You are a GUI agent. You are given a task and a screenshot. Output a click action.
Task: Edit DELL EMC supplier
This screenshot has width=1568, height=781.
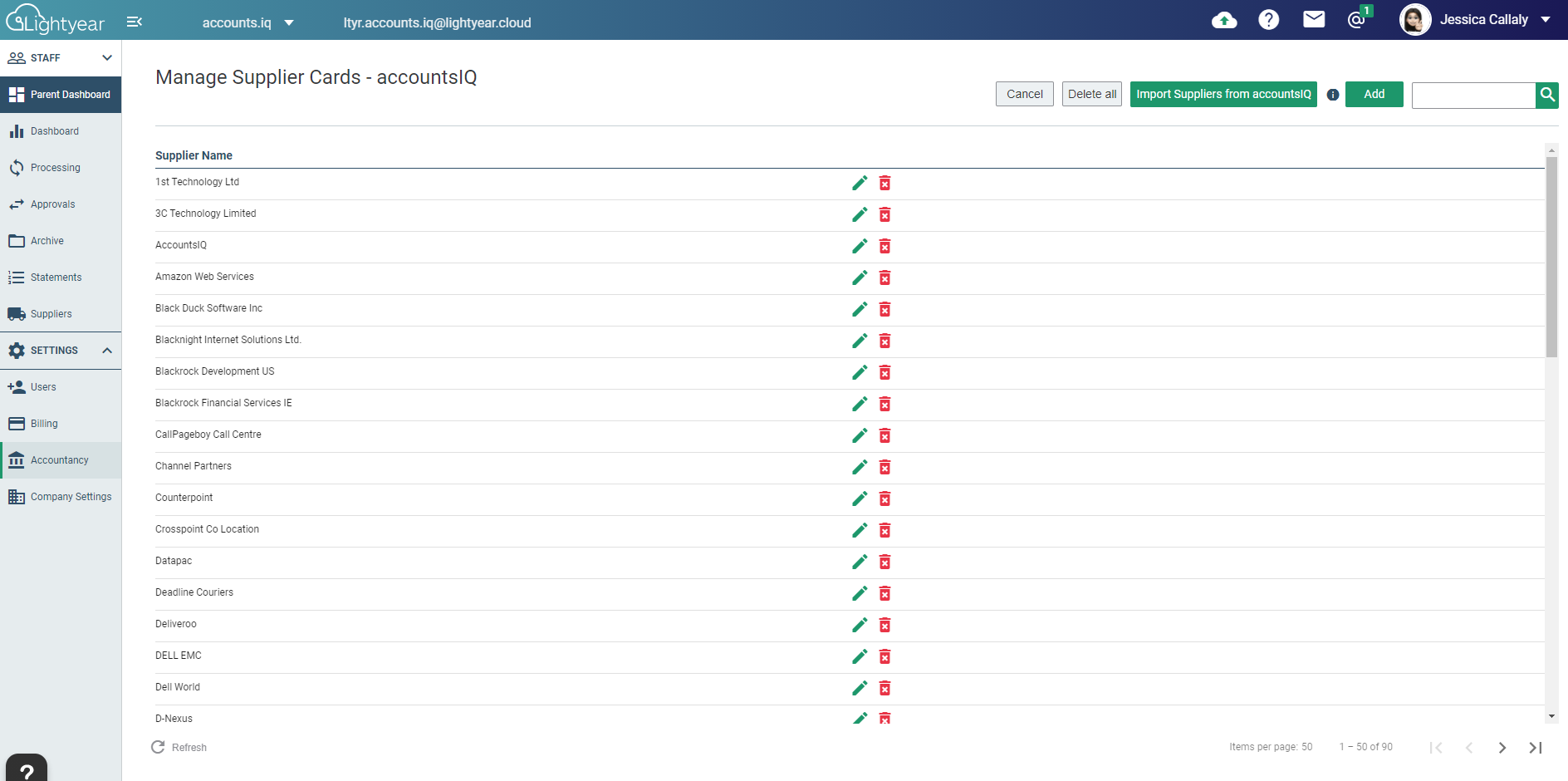tap(860, 656)
